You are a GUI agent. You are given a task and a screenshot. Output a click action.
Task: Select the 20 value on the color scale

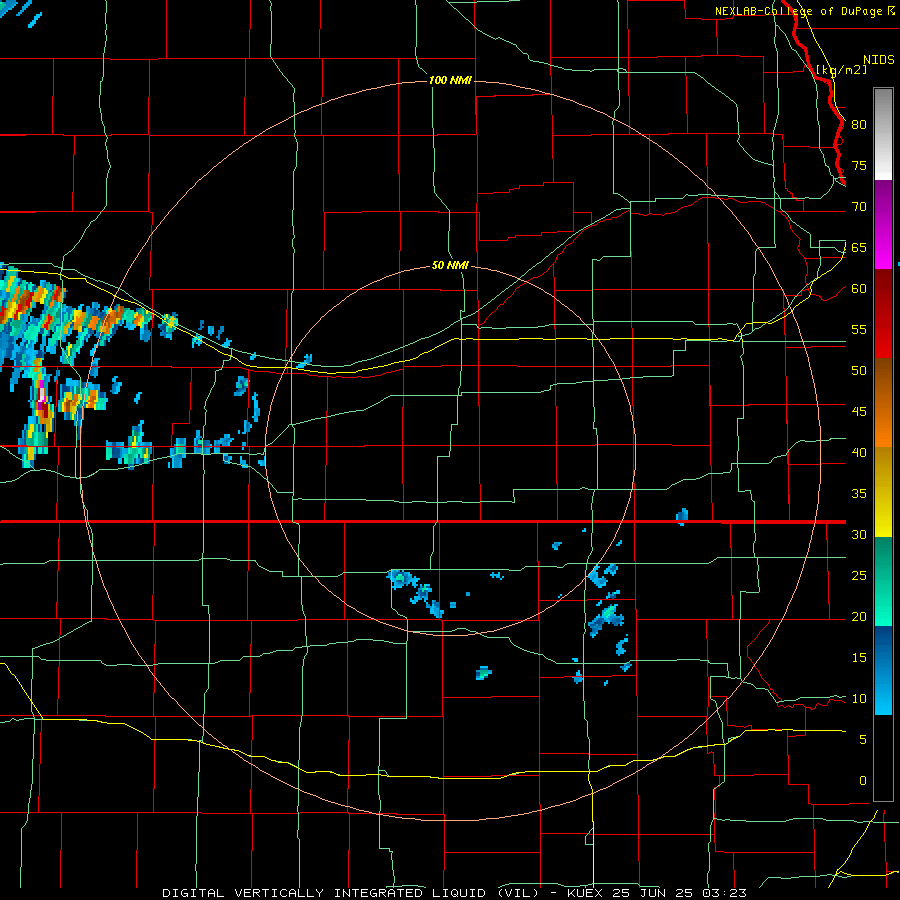tap(859, 617)
